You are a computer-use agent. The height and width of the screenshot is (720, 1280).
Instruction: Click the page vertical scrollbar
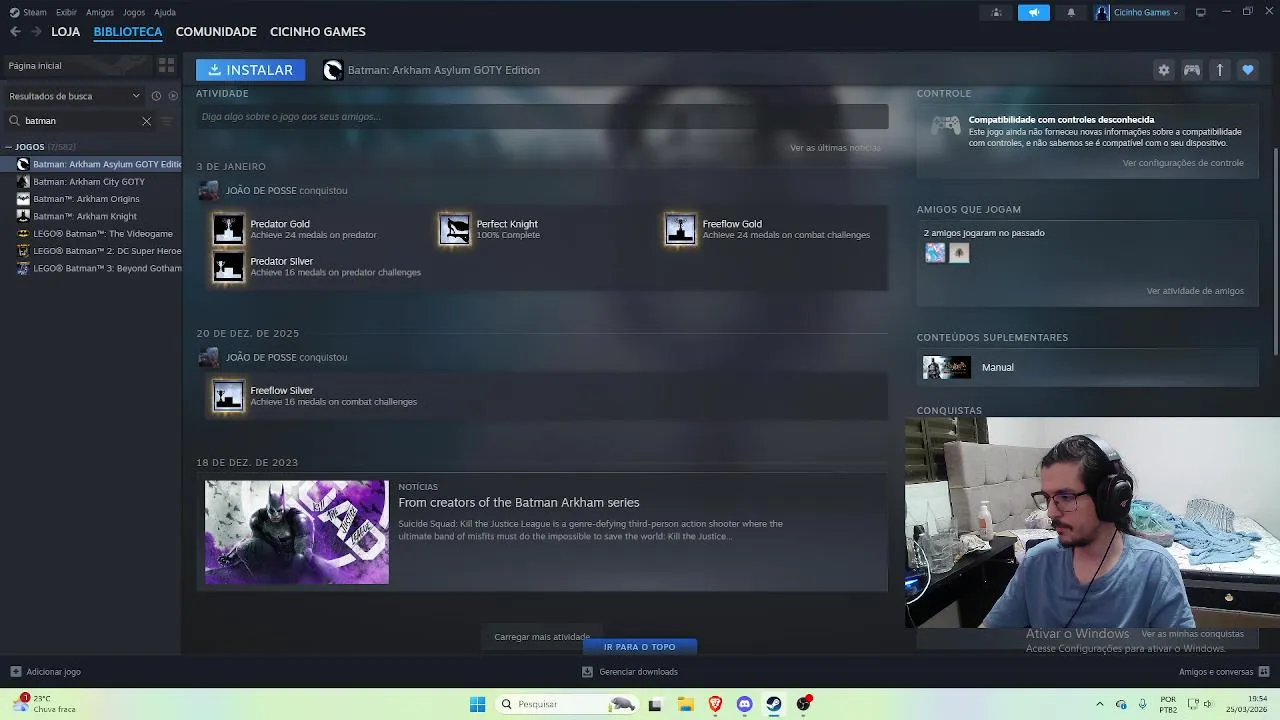[x=1275, y=250]
